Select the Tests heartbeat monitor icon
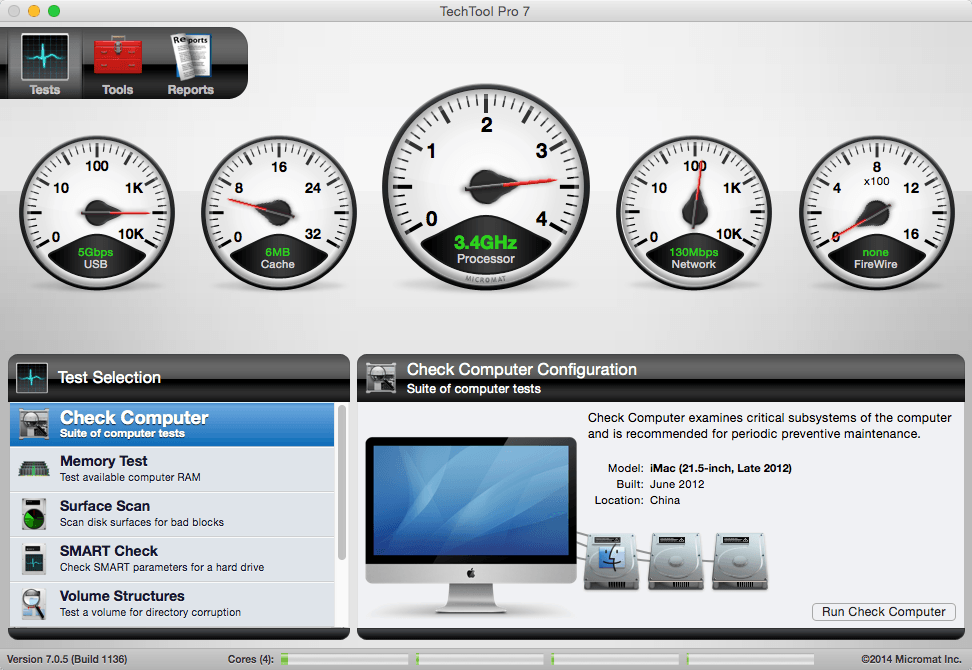The width and height of the screenshot is (972, 670). pos(45,57)
